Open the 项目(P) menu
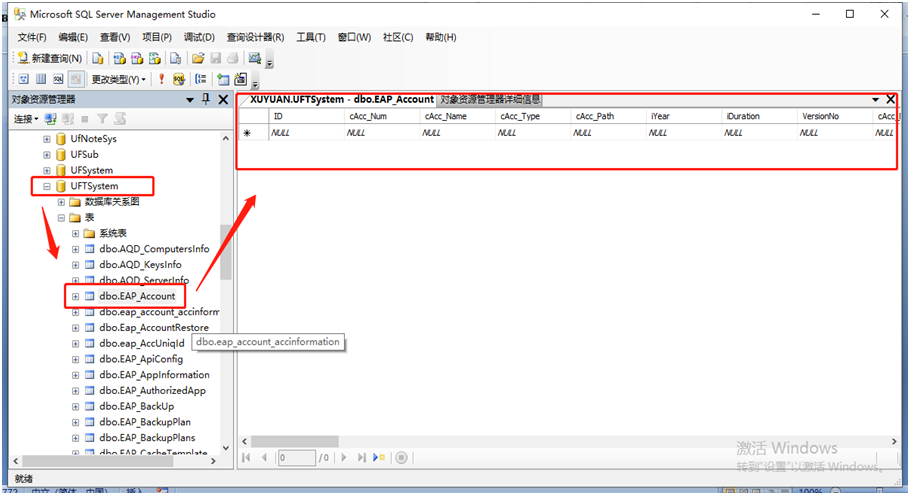The width and height of the screenshot is (910, 495). [157, 37]
